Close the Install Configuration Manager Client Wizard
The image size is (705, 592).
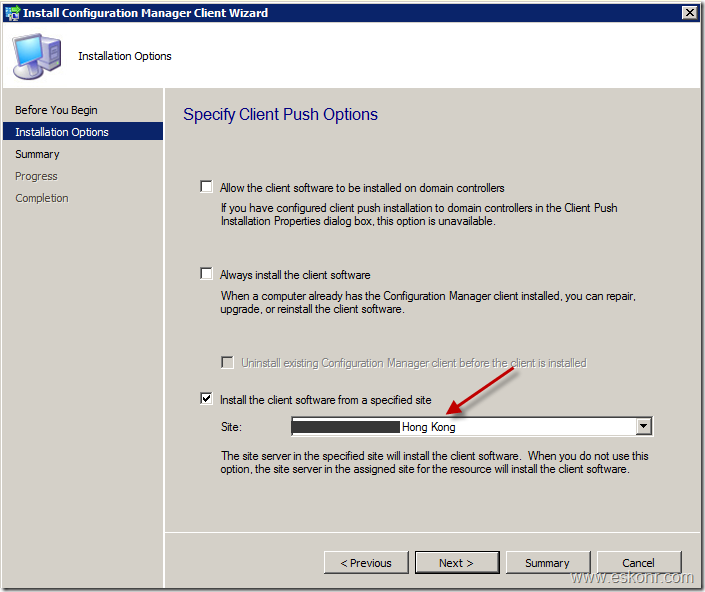coord(689,12)
